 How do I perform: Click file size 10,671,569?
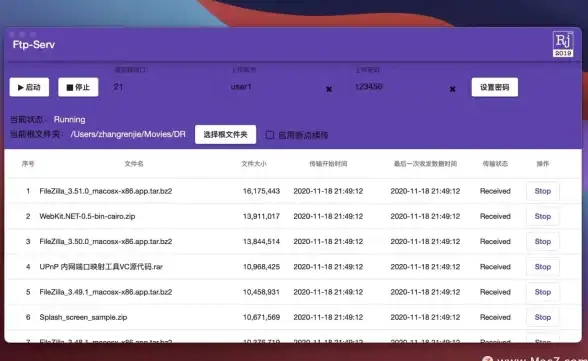[x=261, y=317]
